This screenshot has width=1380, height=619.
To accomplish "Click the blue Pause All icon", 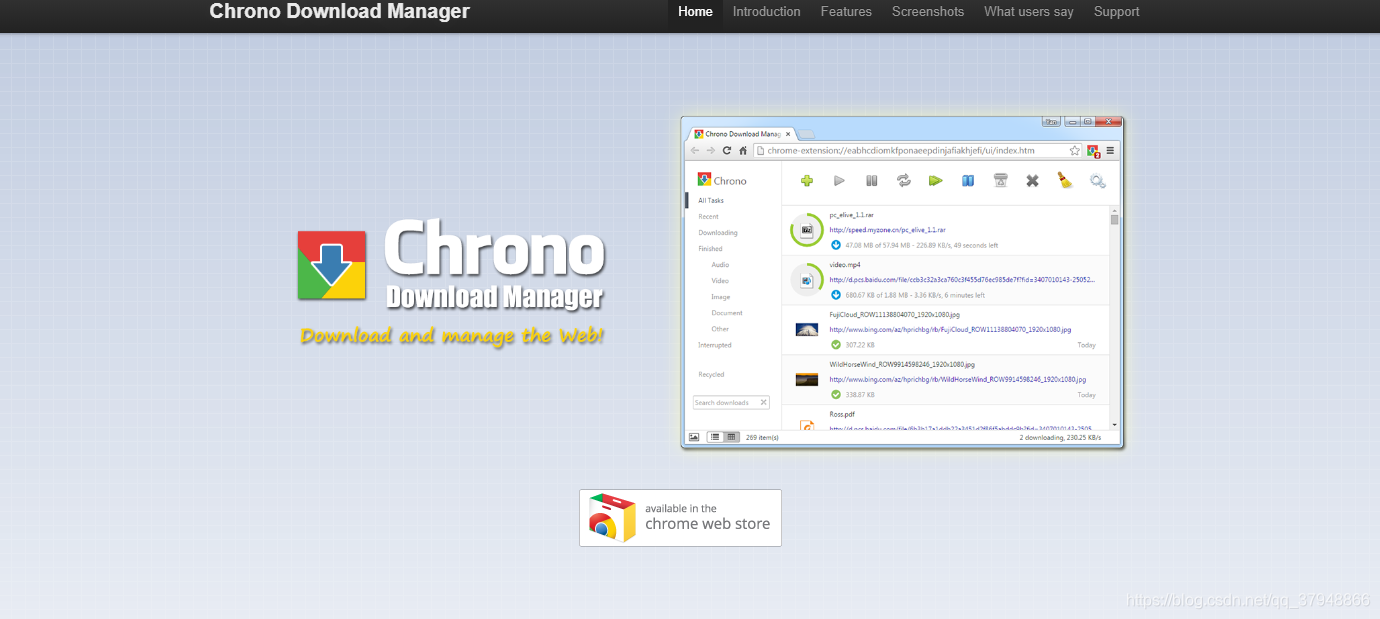I will tap(968, 181).
